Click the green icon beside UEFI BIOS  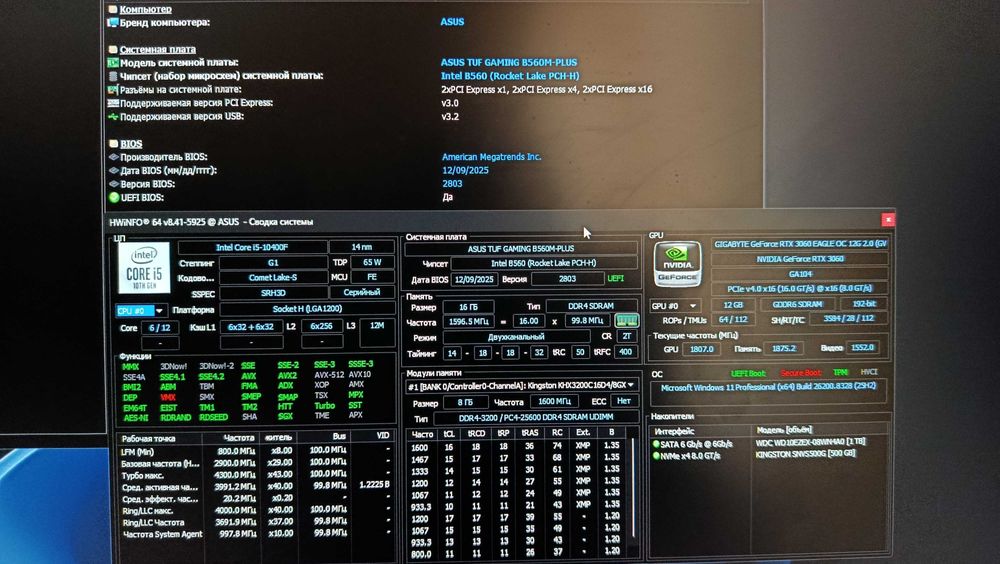pyautogui.click(x=114, y=198)
